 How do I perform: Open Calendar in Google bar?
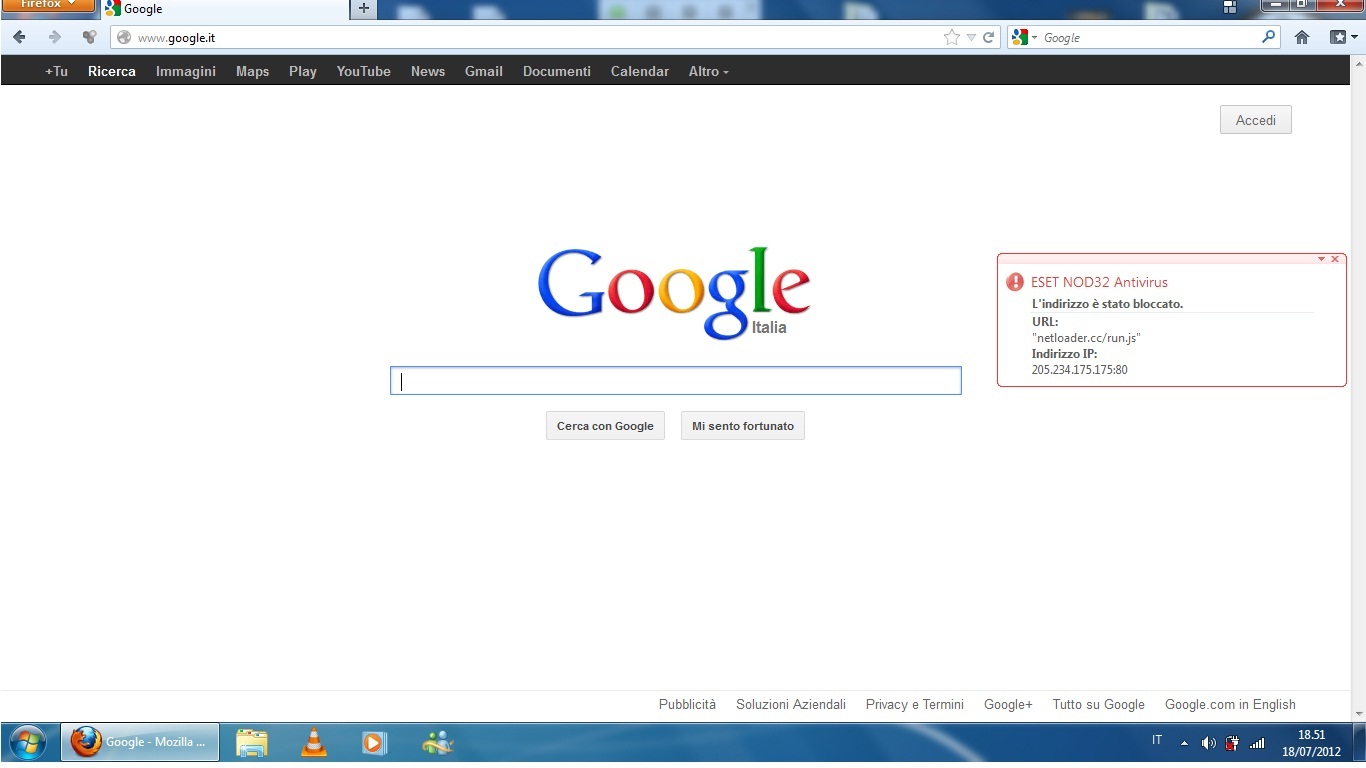640,71
